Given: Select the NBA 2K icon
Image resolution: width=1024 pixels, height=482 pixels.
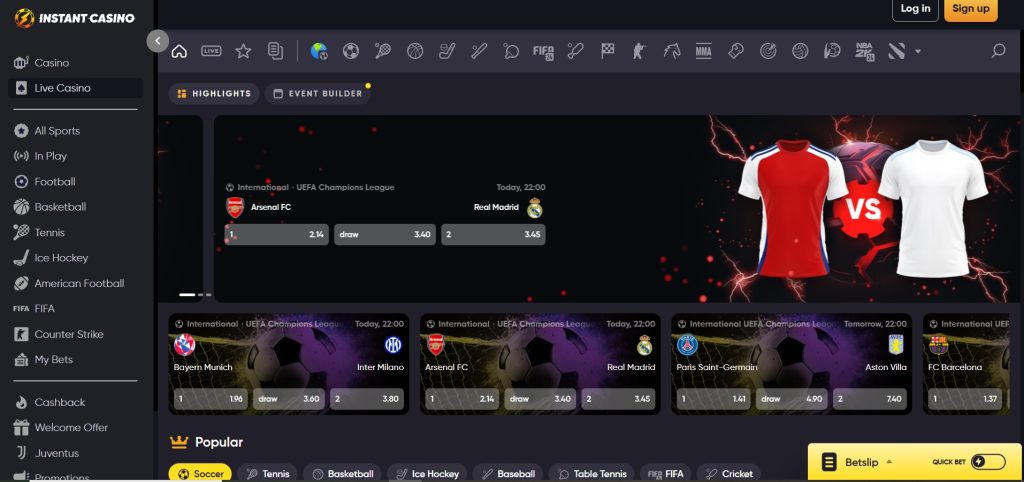Looking at the screenshot, I should tap(864, 51).
